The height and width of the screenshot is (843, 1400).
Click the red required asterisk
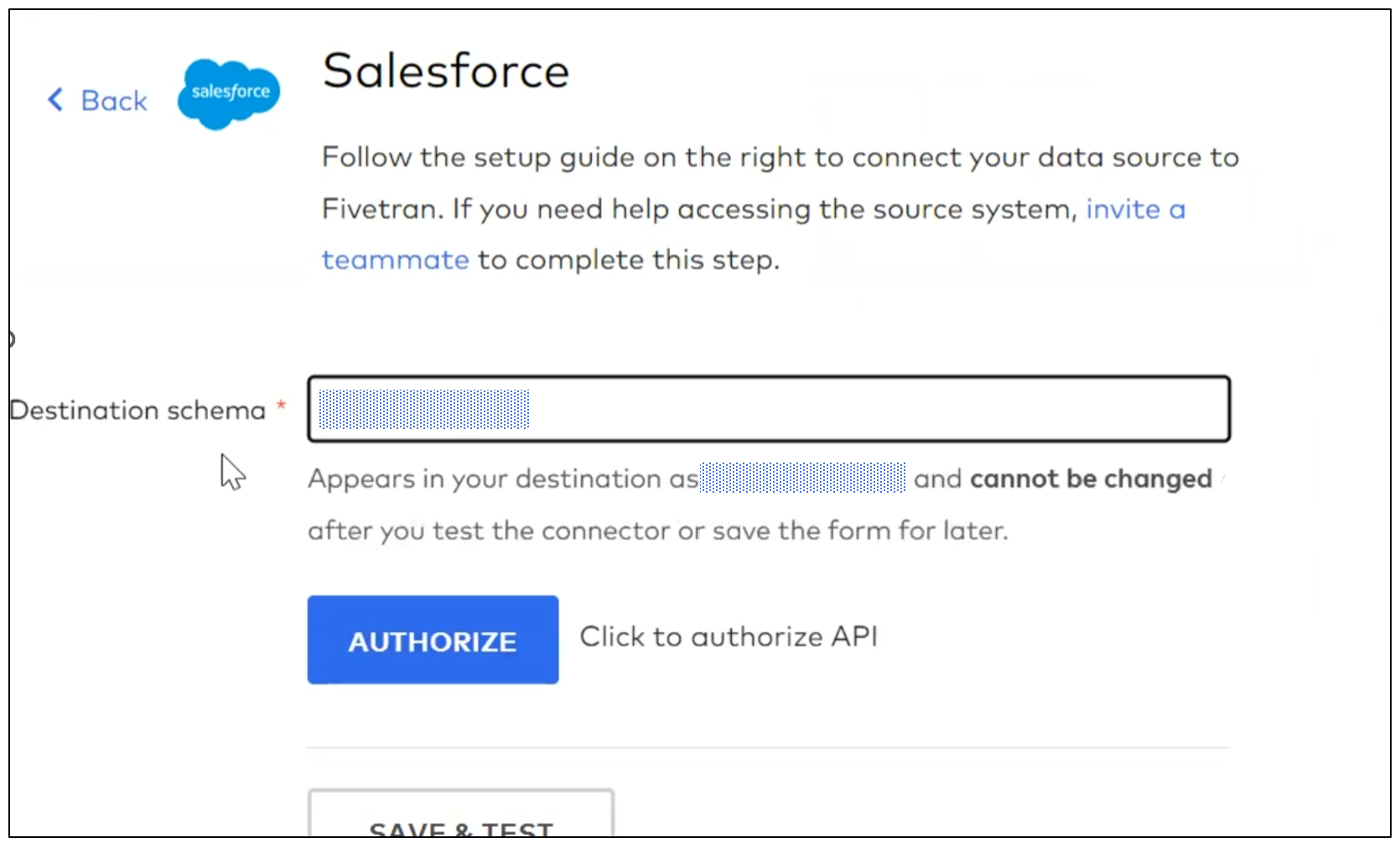pos(282,406)
